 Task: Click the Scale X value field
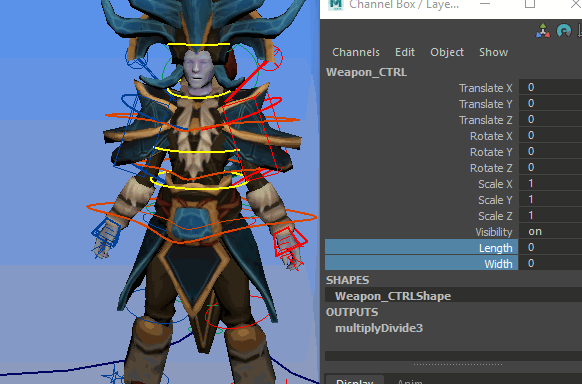550,183
